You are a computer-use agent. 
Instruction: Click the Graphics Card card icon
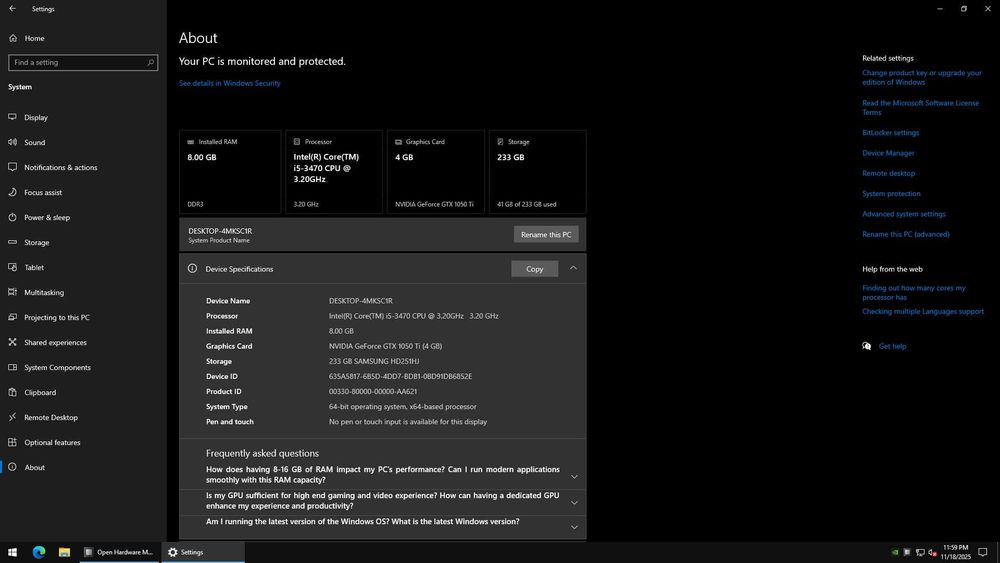399,142
